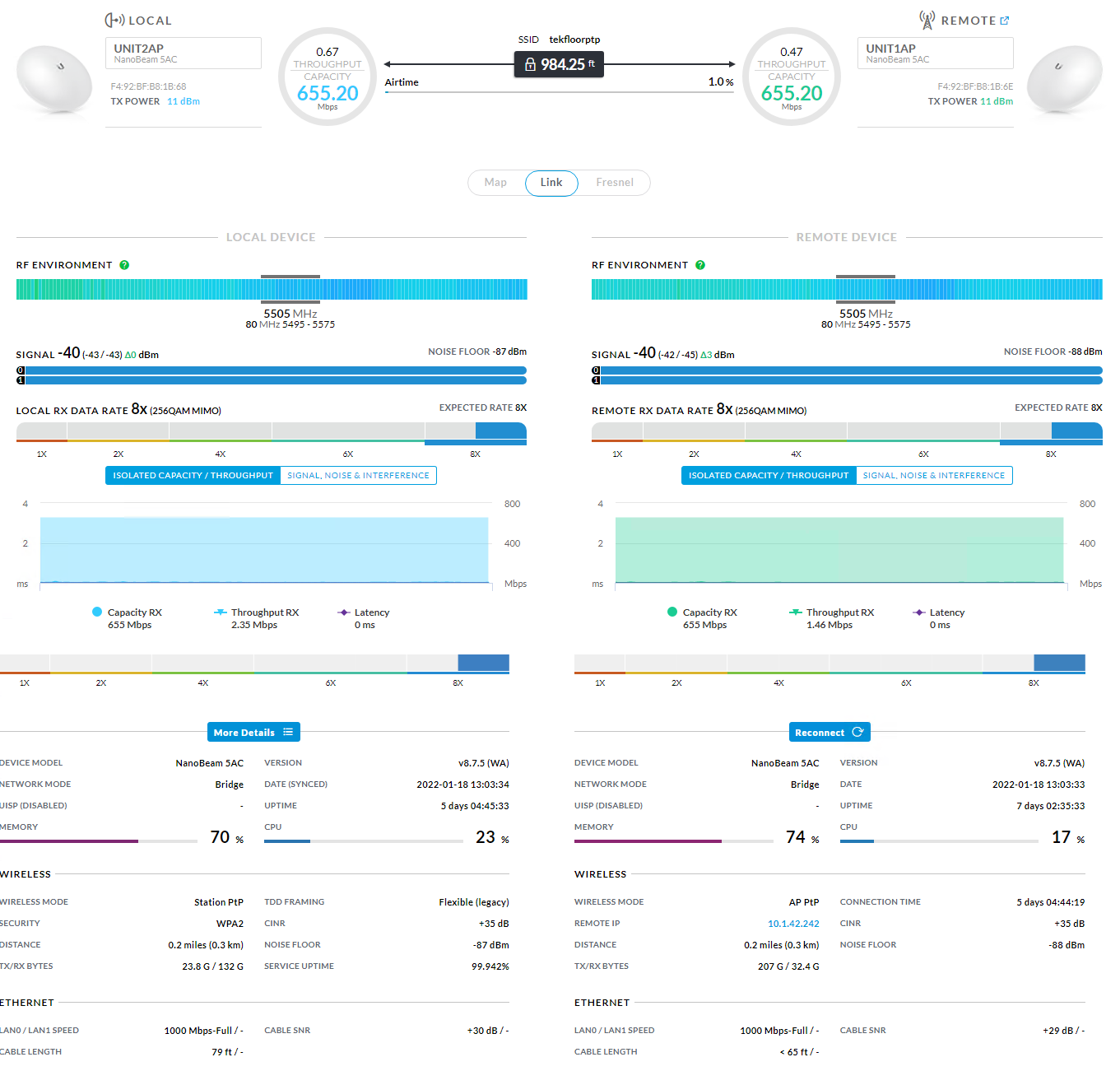Click local 5505 MHz frequency label
This screenshot has height=1071, width=1120.
tap(290, 314)
